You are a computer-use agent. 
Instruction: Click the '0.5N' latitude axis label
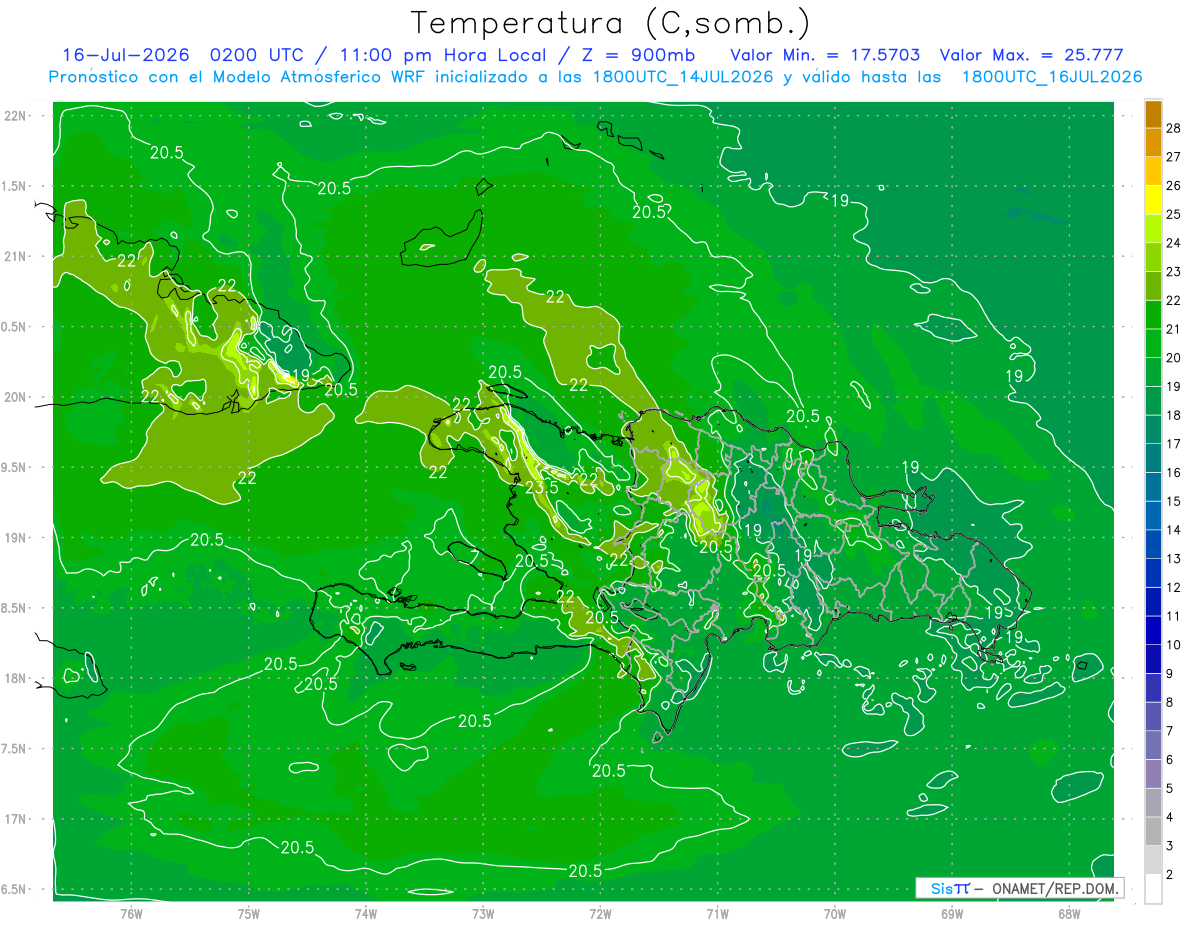[15, 327]
